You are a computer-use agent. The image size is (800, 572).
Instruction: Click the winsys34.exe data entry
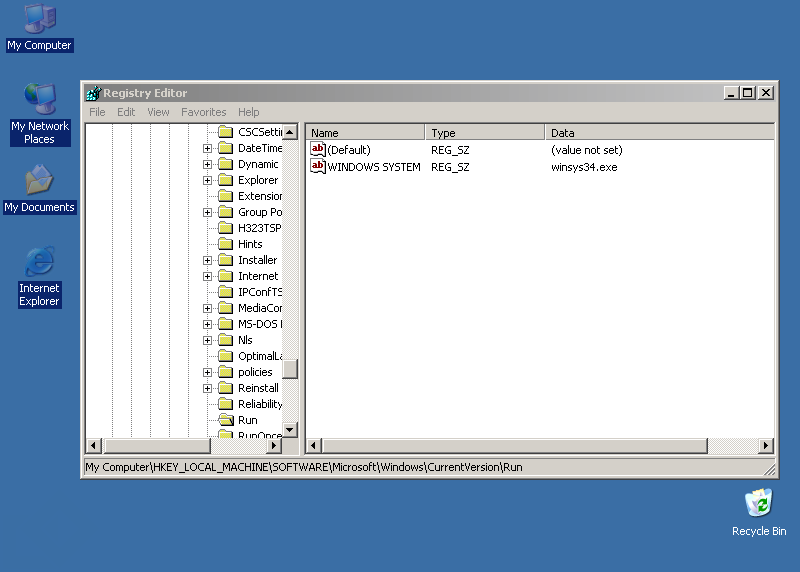click(584, 167)
